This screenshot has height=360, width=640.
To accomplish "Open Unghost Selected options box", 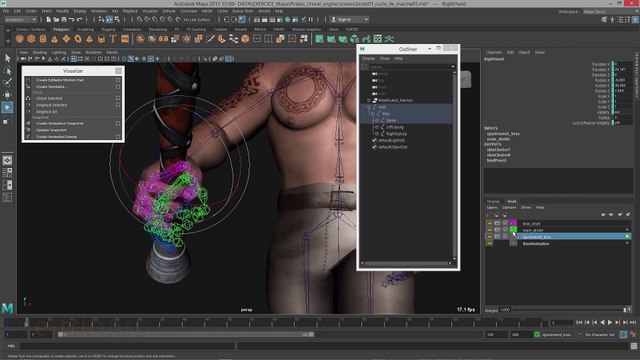I will pos(118,105).
